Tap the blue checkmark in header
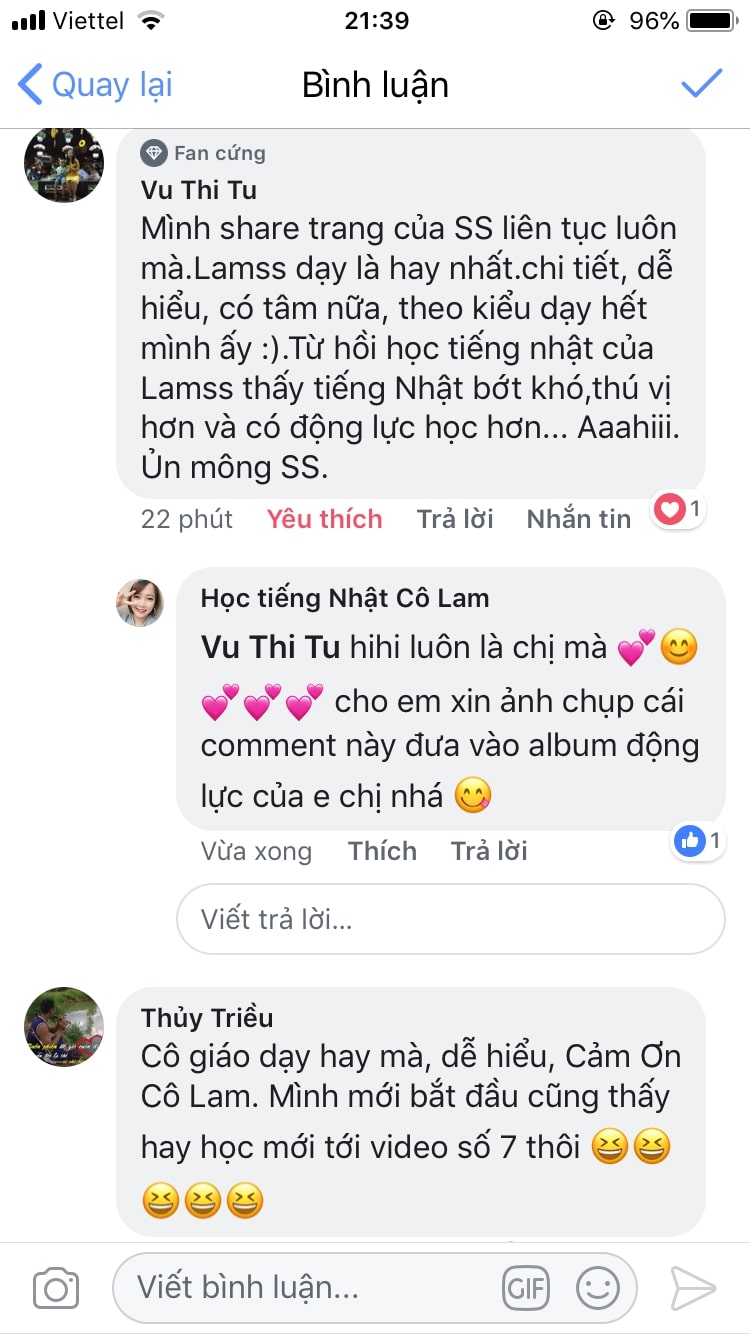The height and width of the screenshot is (1334, 750). 701,84
